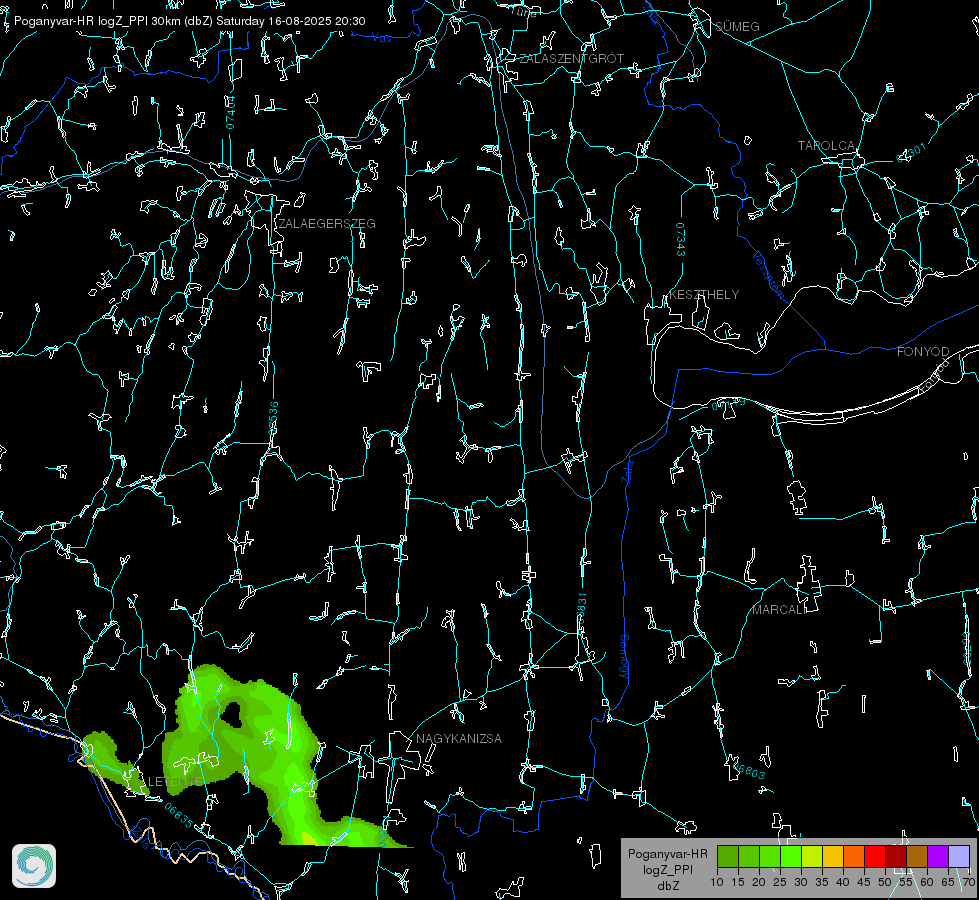
Task: Click road number label 07404
Action: tap(230, 112)
